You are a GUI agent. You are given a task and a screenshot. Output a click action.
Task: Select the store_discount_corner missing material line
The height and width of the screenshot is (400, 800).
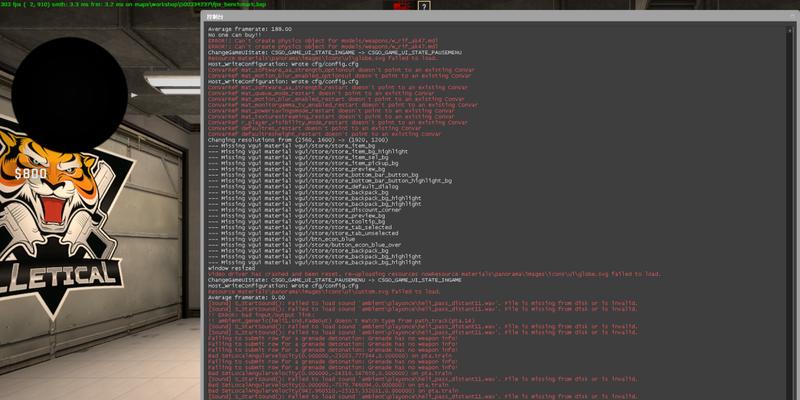(305, 210)
